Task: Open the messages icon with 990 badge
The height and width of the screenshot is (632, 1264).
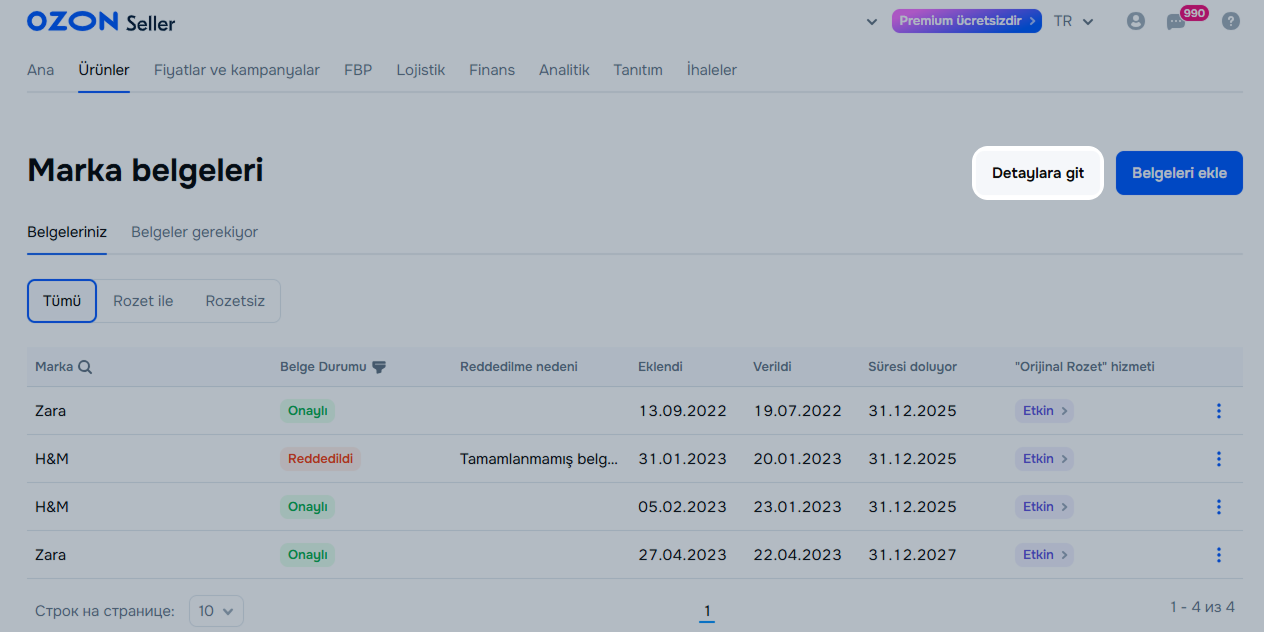Action: [x=1176, y=21]
